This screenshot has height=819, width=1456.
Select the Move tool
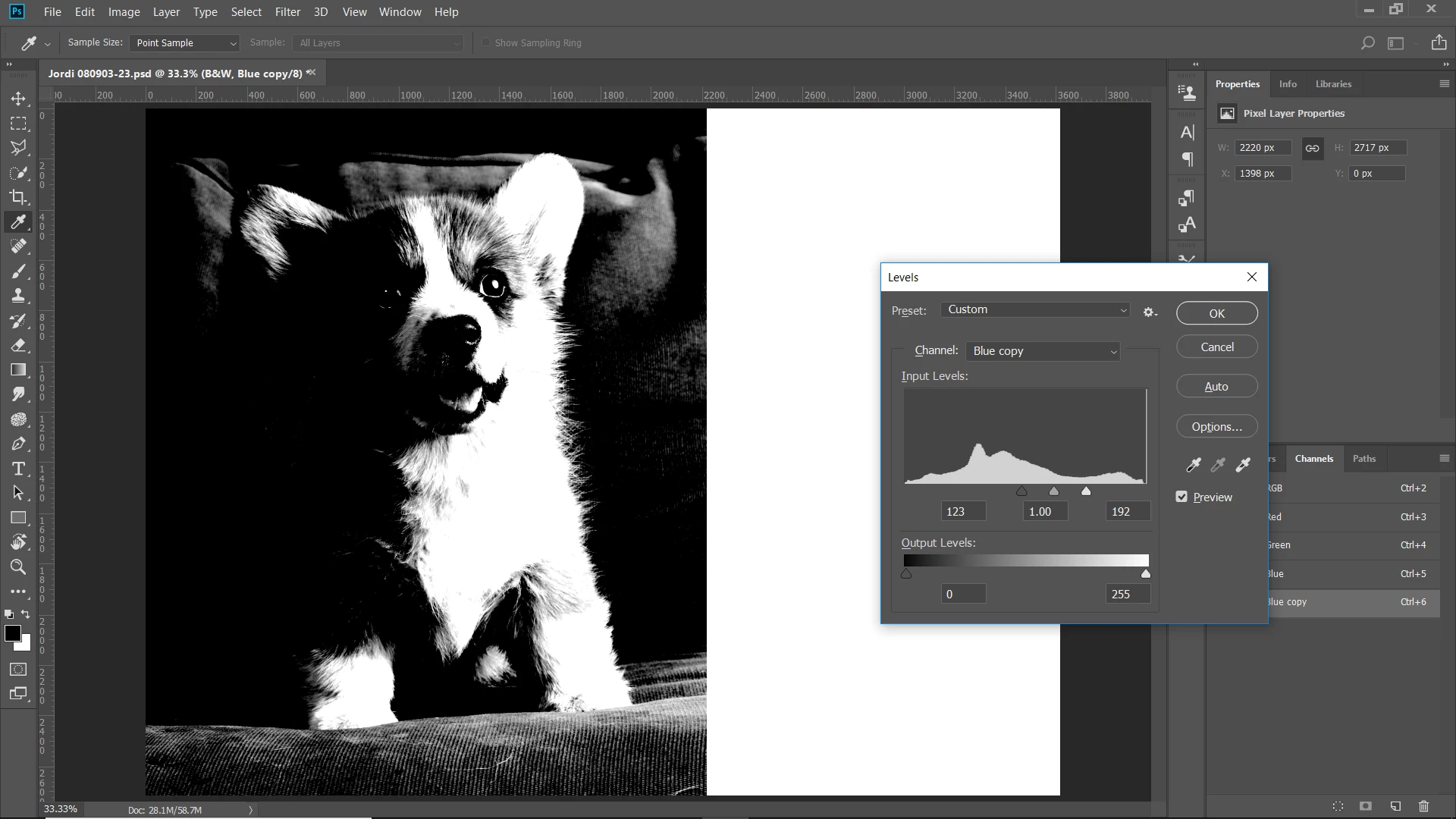click(18, 99)
